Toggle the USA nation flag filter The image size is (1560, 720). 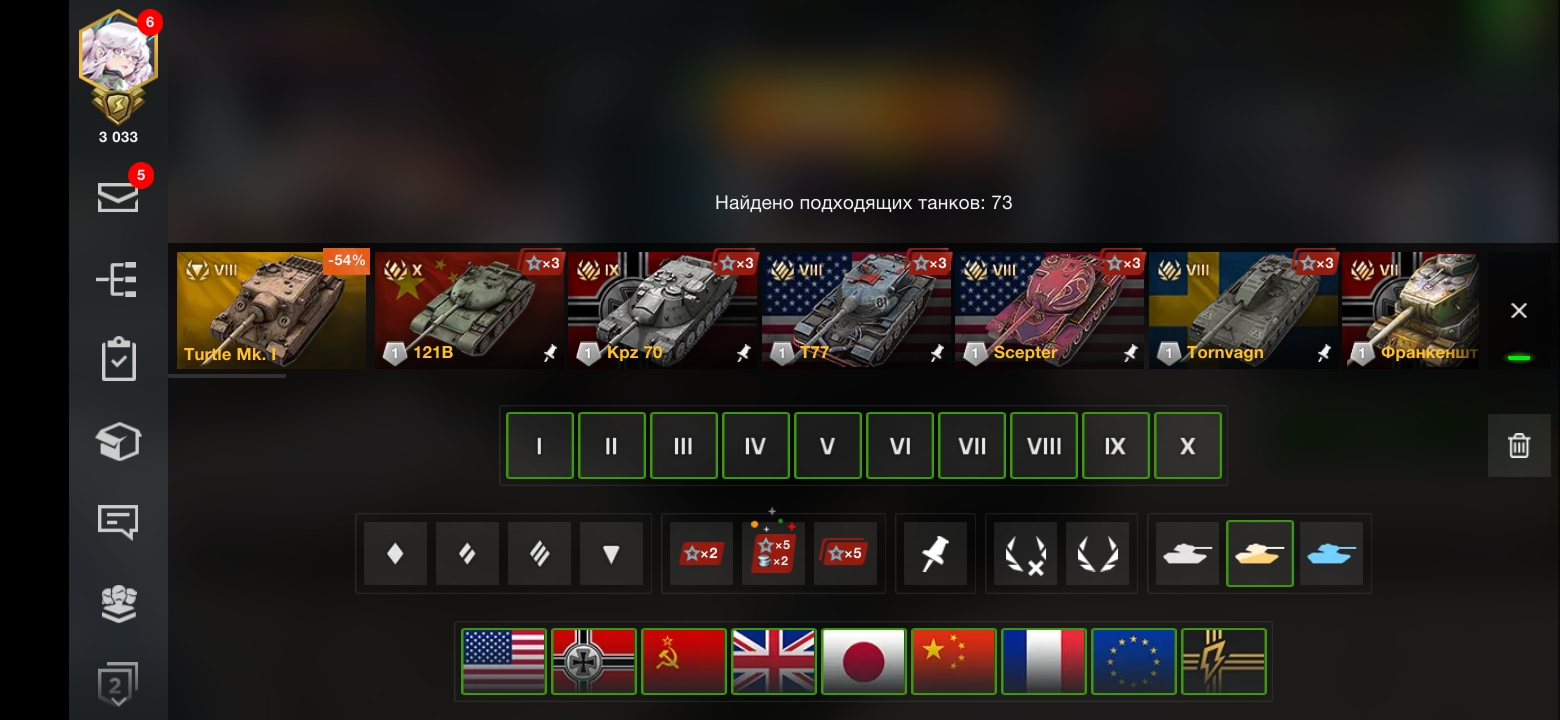point(504,661)
